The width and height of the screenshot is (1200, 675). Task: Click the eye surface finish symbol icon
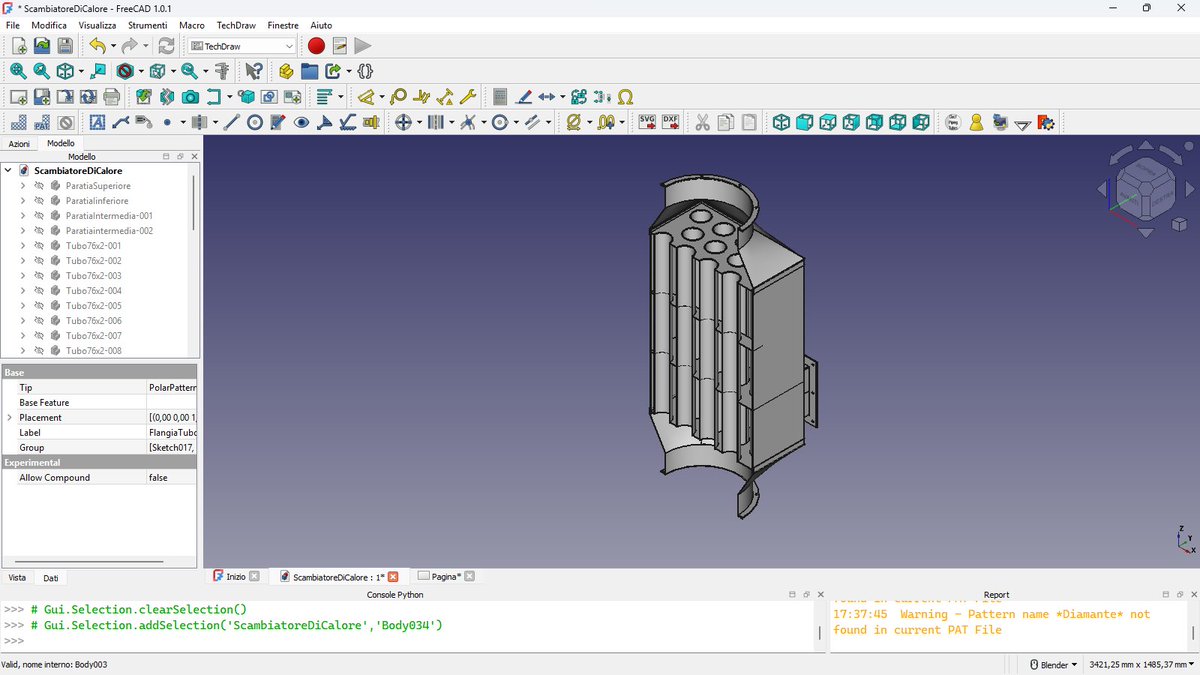(301, 122)
